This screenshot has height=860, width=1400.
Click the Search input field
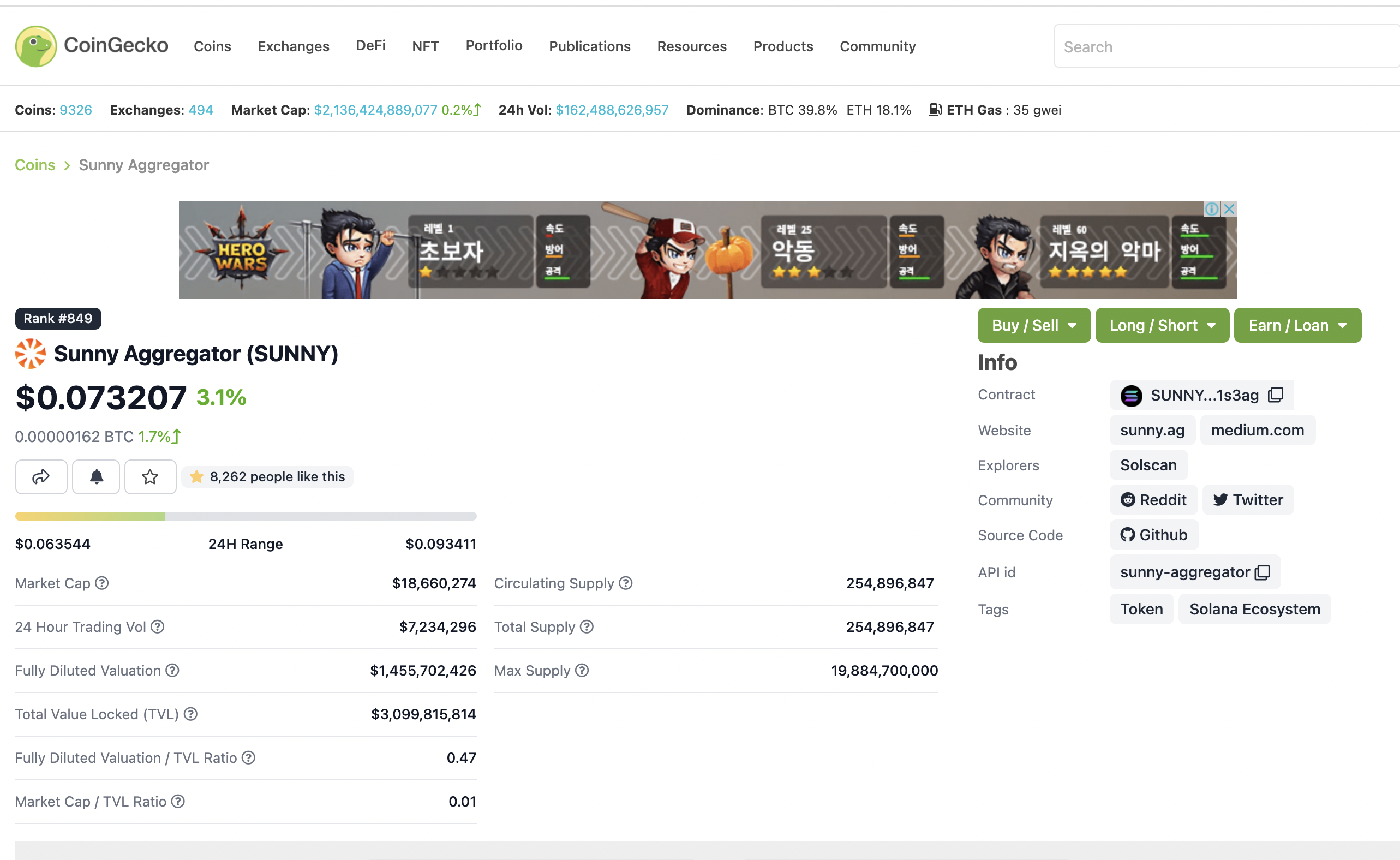[1223, 46]
